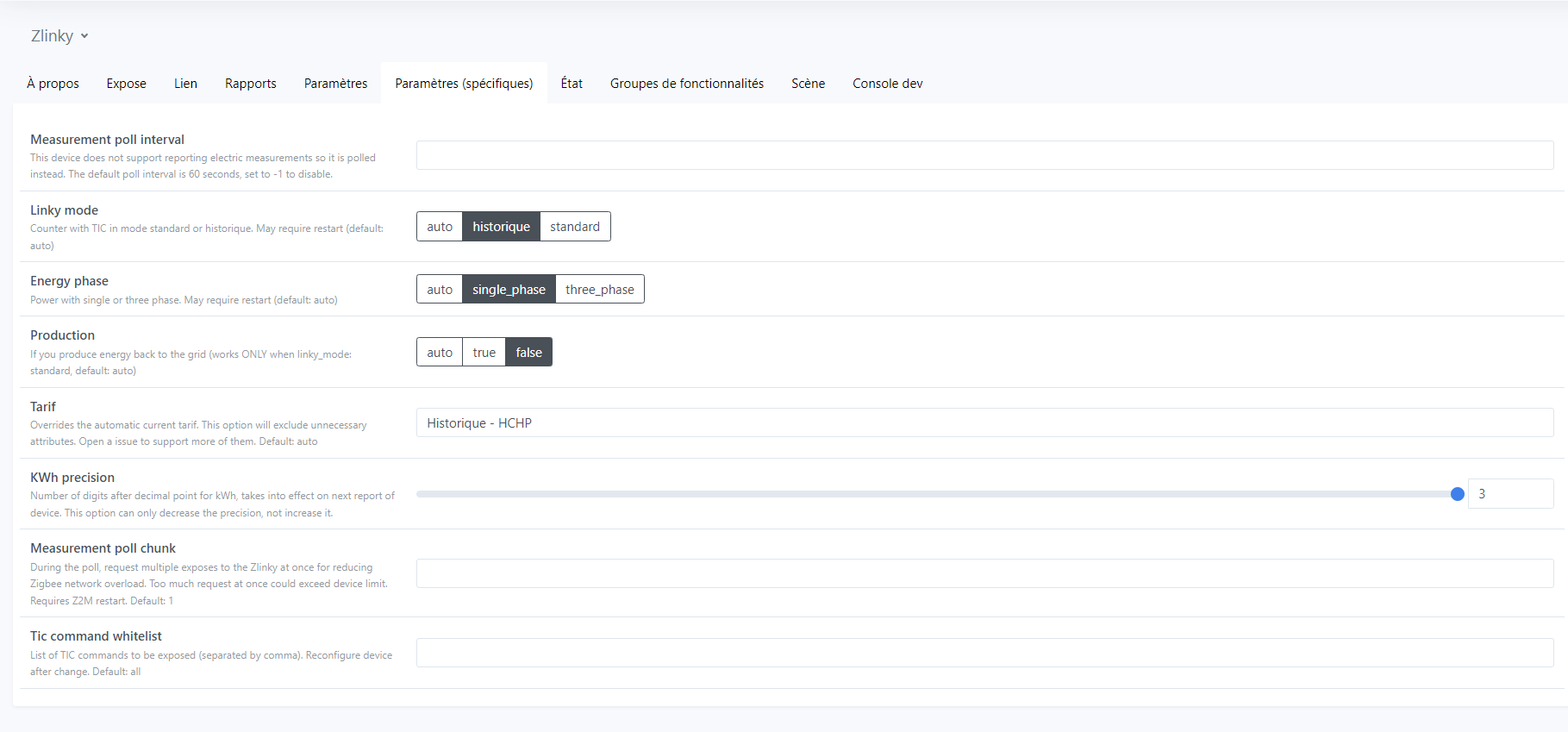The image size is (1568, 732).
Task: Click the Production label
Action: point(63,335)
